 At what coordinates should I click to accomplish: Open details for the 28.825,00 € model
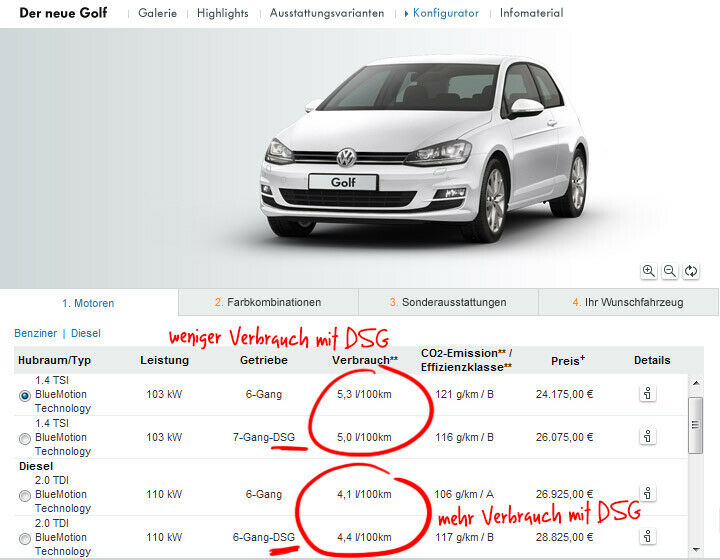[647, 536]
